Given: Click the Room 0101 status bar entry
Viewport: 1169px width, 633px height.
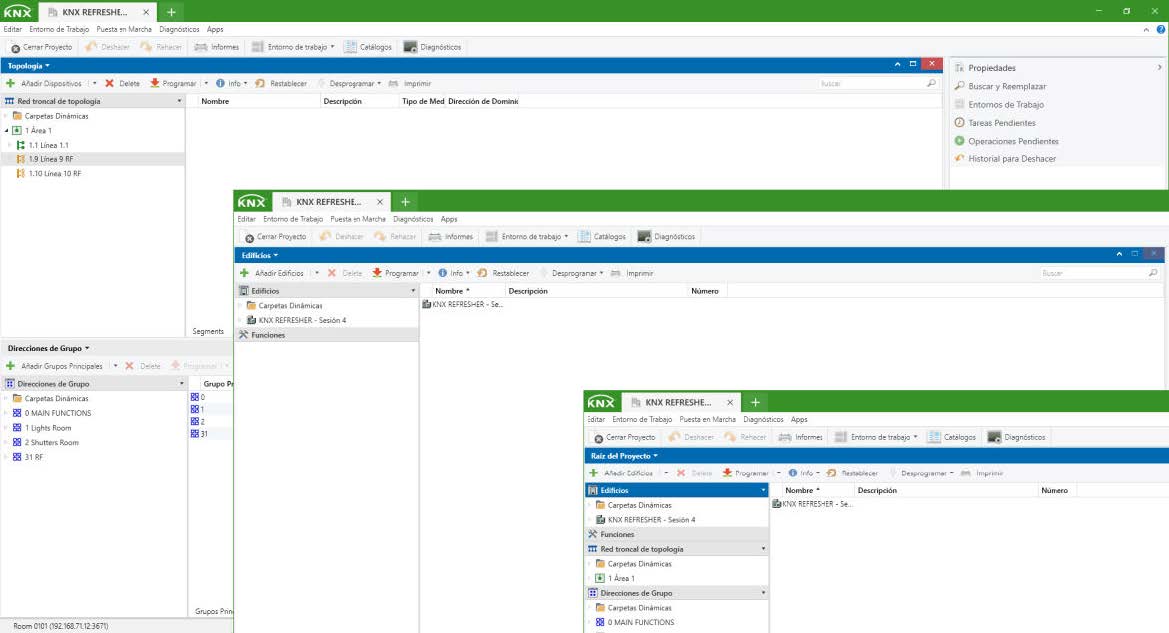Looking at the screenshot, I should point(60,626).
